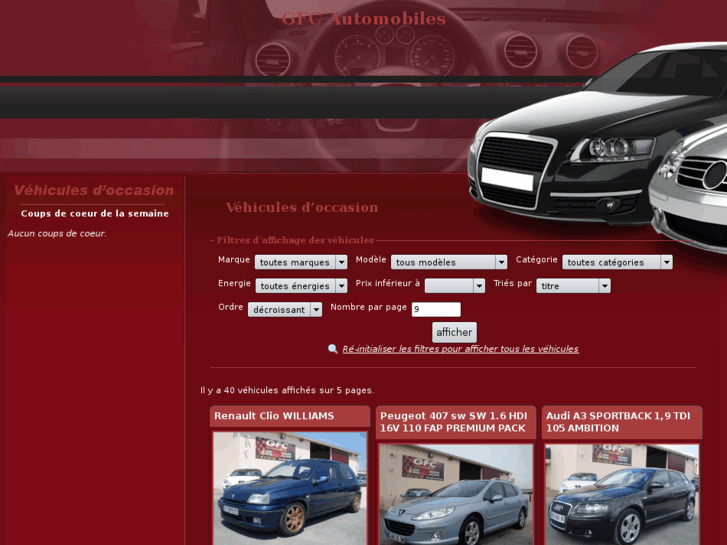Open the Modèle dropdown showing tous modèles
The height and width of the screenshot is (545, 727).
pos(449,262)
